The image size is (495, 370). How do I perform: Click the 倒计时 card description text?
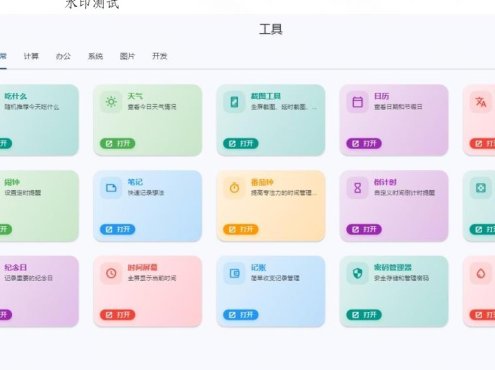click(404, 193)
